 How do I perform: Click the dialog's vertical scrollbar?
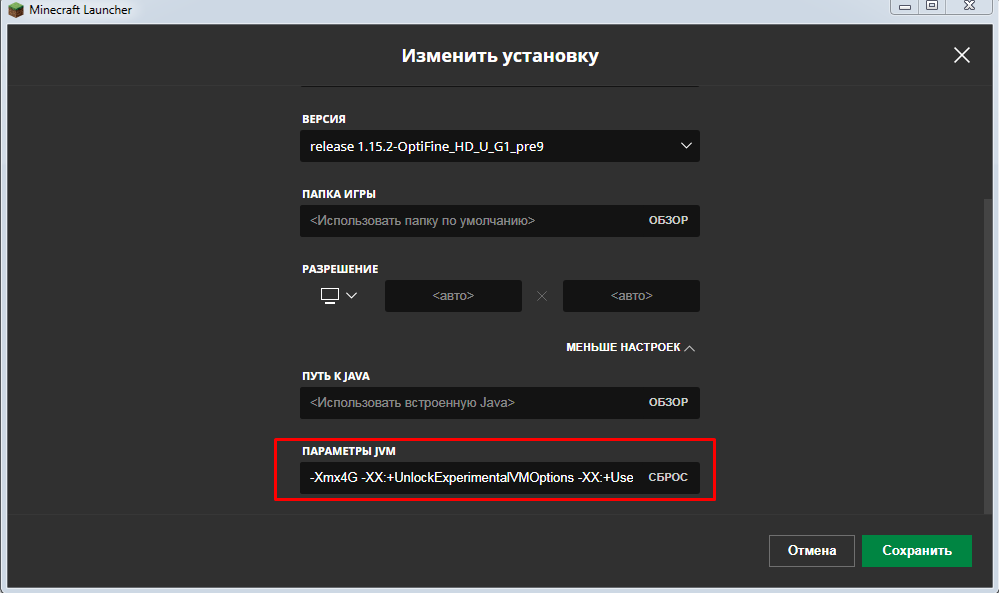coord(988,357)
